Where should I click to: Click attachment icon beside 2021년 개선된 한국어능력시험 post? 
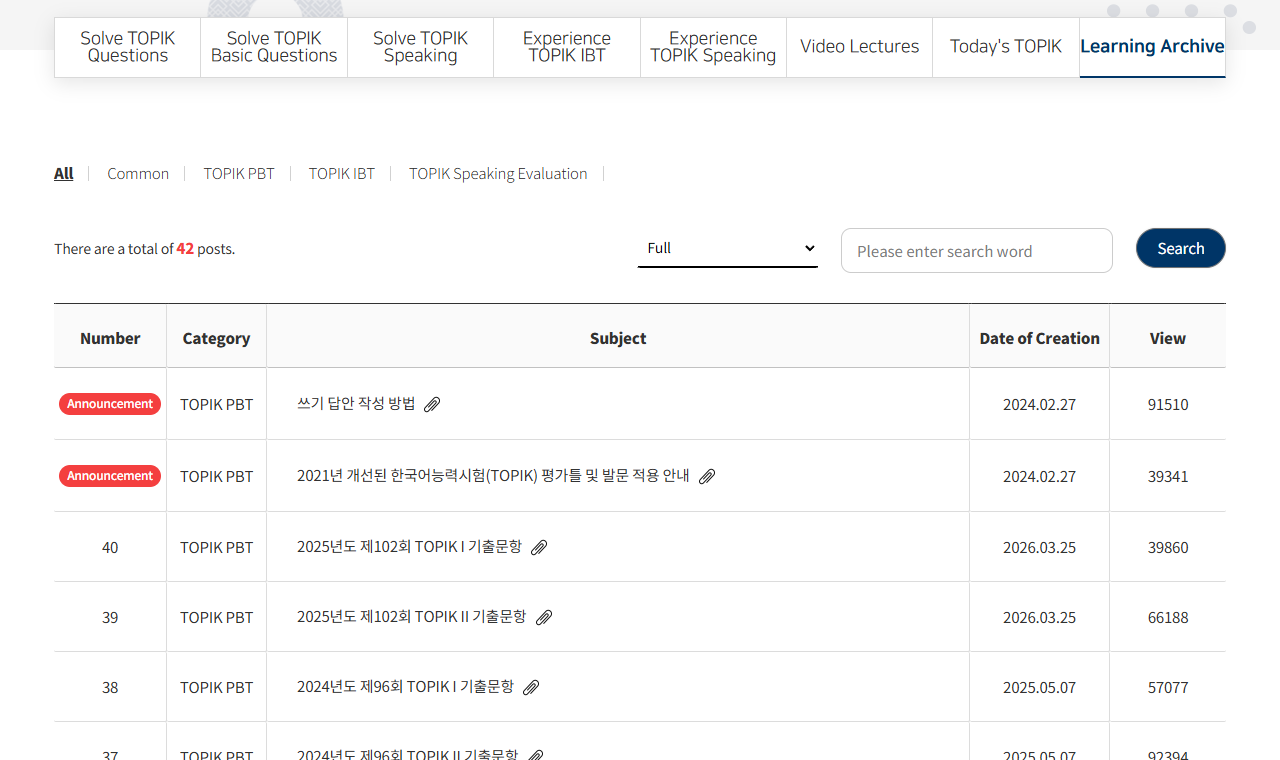(707, 476)
